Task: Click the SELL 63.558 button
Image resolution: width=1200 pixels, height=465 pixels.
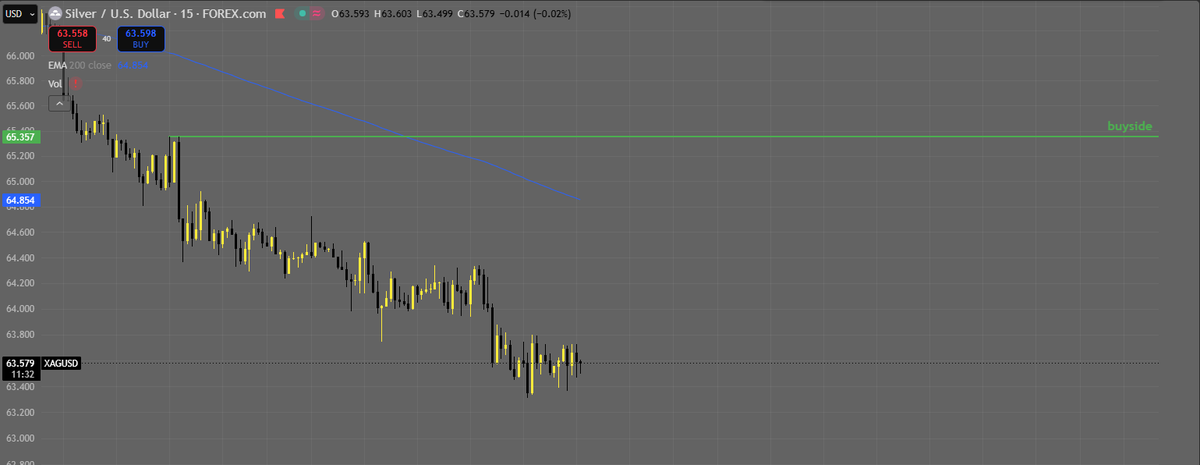Action: 72,39
